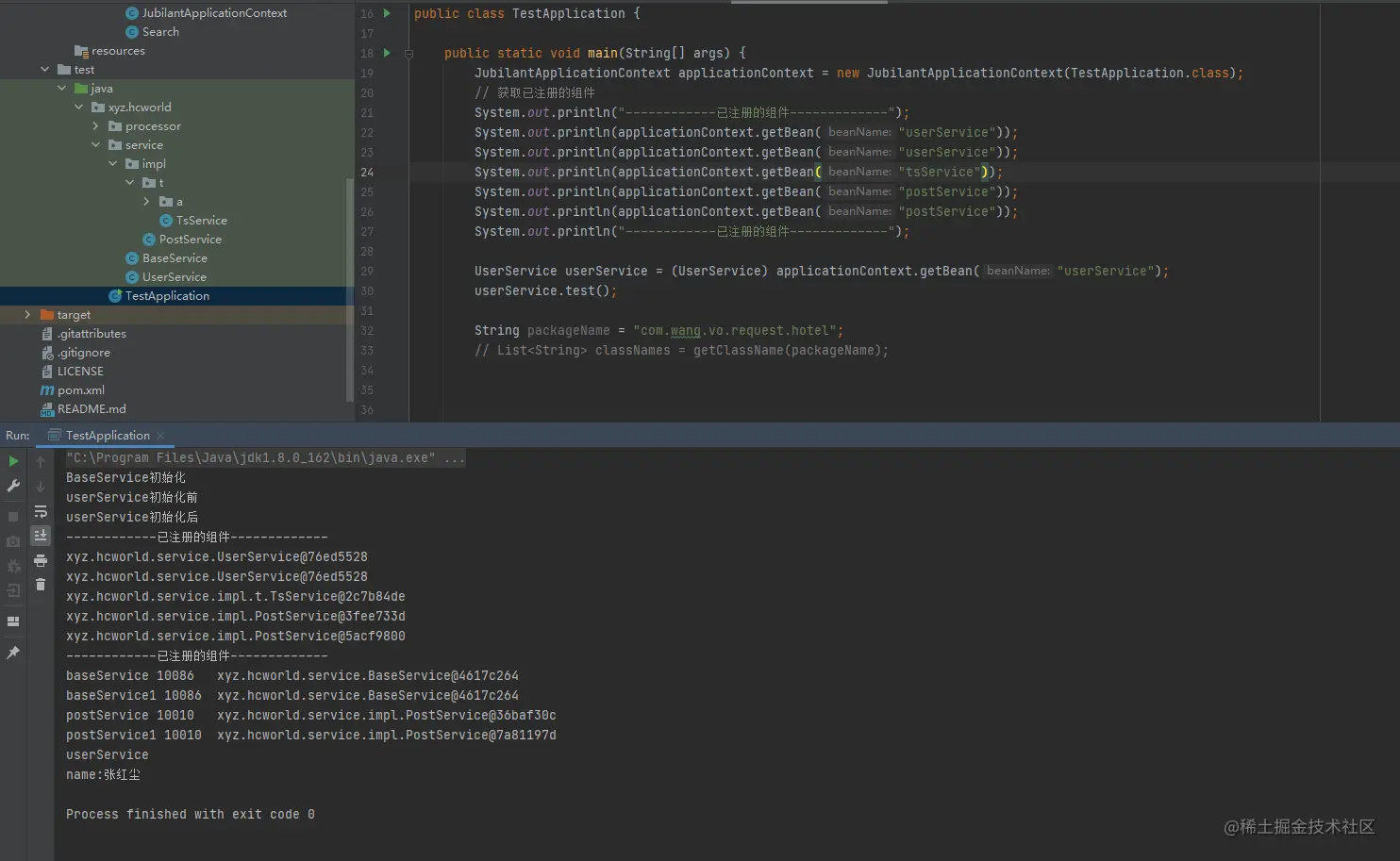Click run gutter arrow beside main method
The height and width of the screenshot is (861, 1400).
point(387,53)
